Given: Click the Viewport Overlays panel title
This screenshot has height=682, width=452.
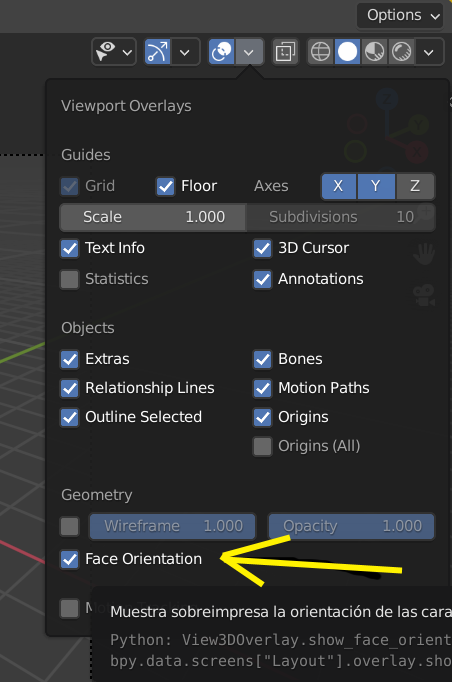Looking at the screenshot, I should (x=126, y=106).
